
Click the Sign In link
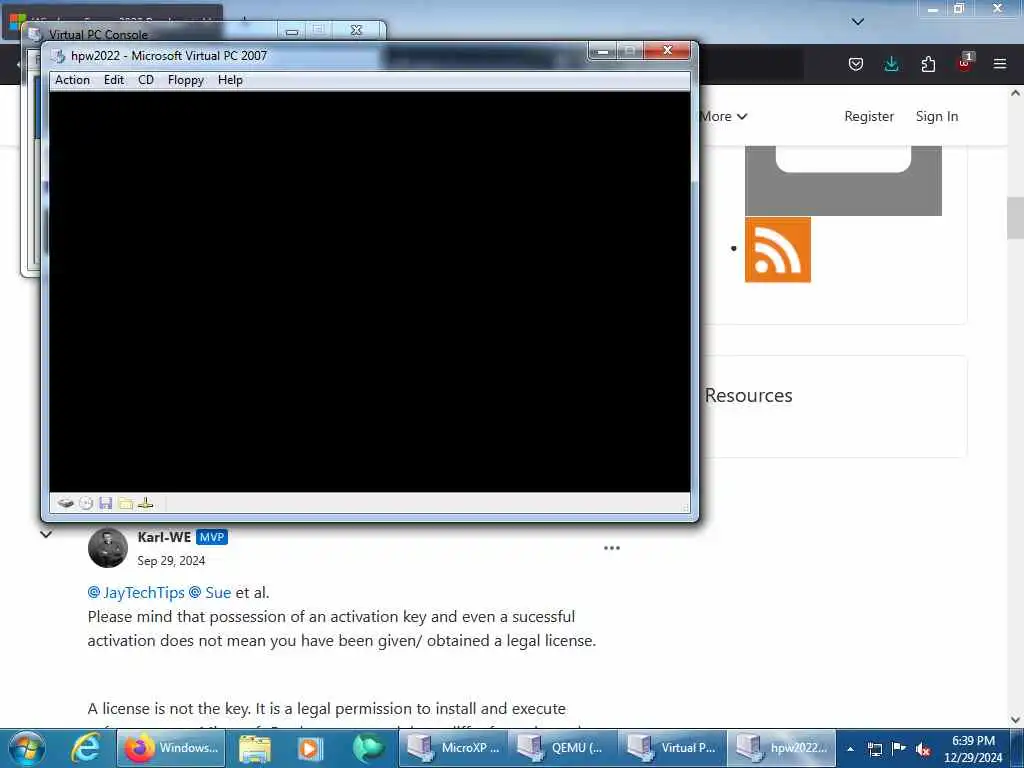(936, 116)
